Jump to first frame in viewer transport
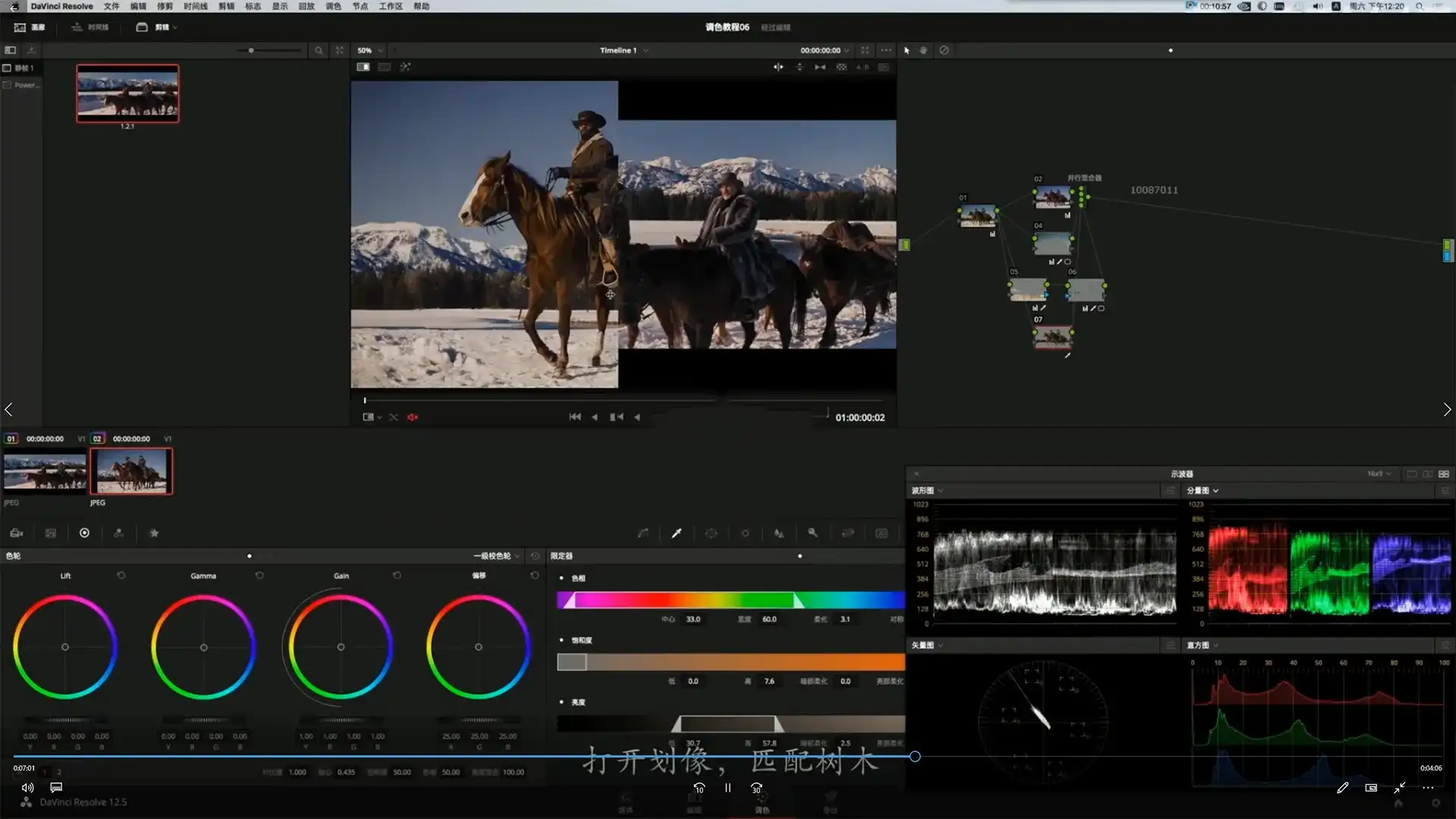The image size is (1456, 819). 574,417
